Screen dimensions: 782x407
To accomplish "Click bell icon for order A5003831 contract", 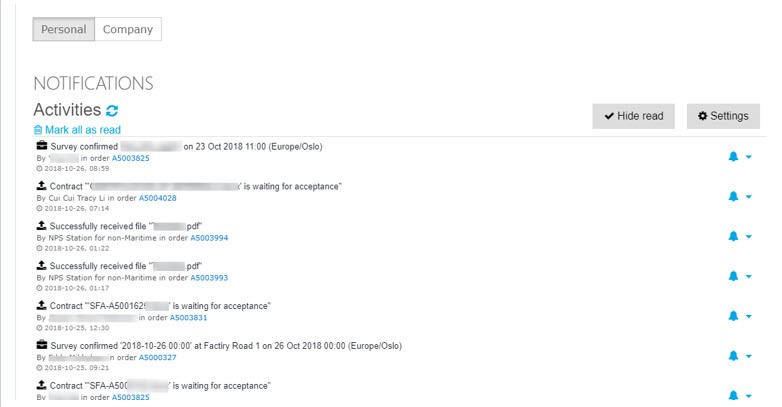I will pyautogui.click(x=733, y=316).
